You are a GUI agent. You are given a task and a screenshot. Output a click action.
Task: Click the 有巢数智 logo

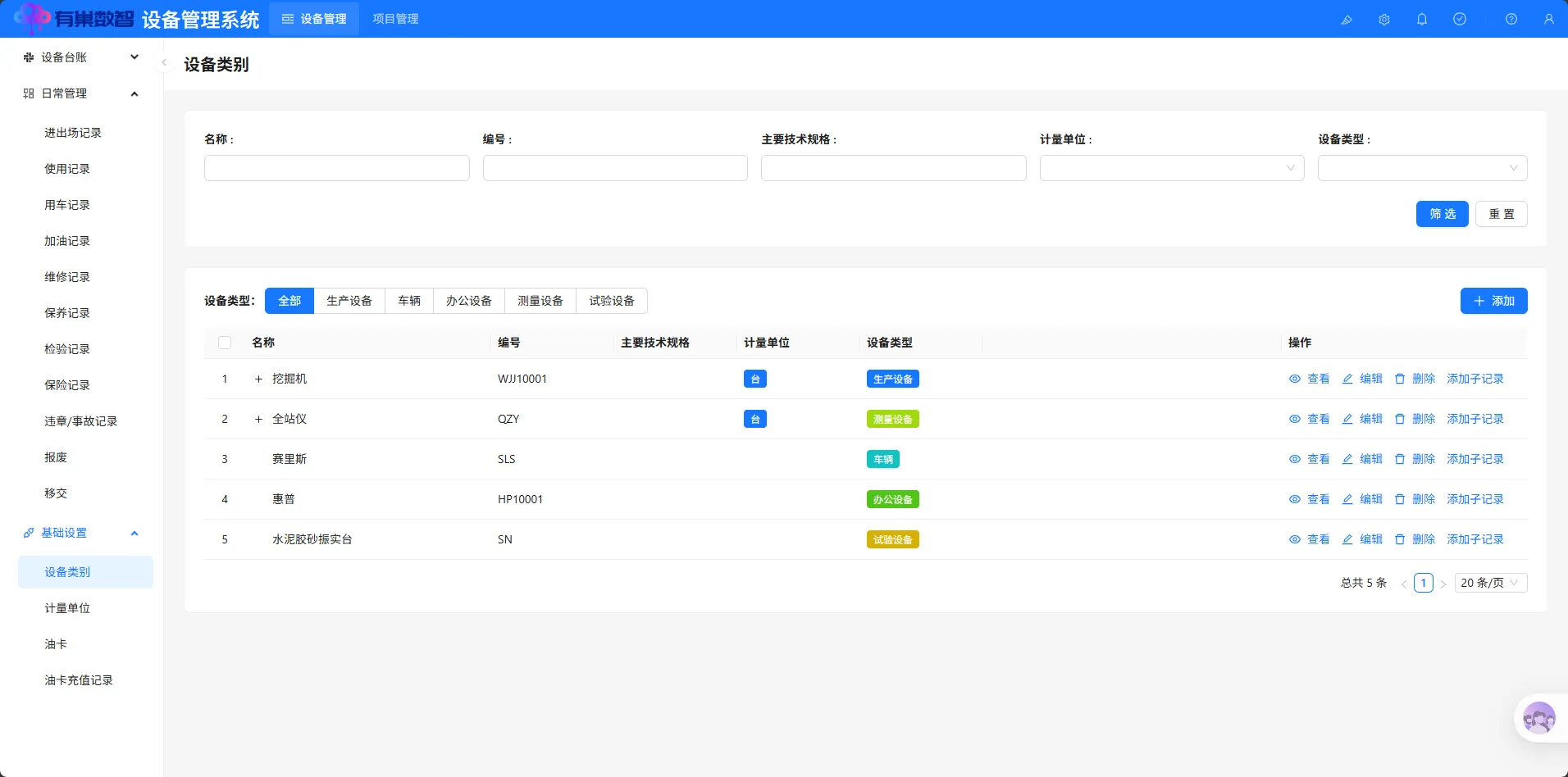[x=74, y=18]
